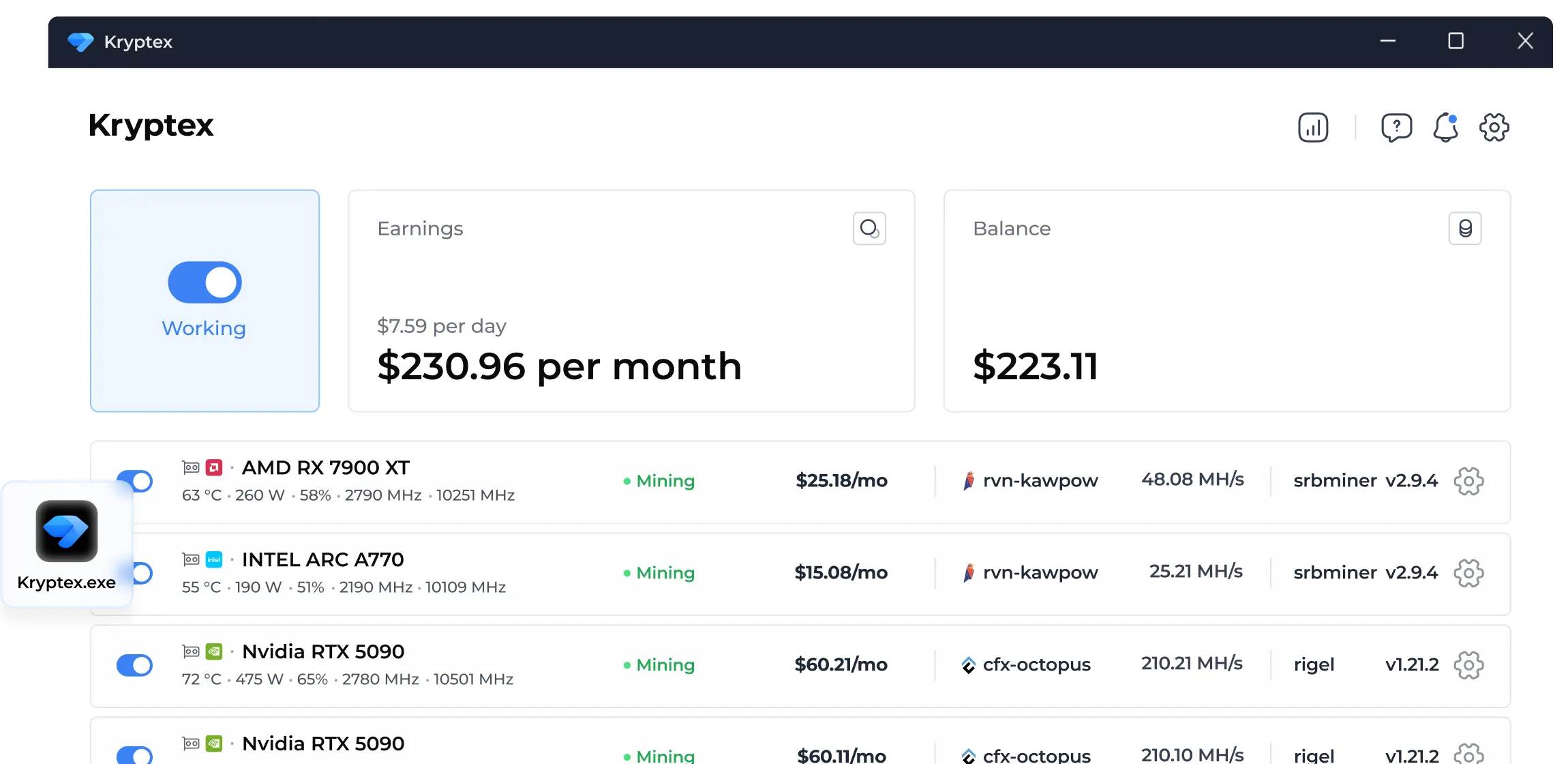This screenshot has height=764, width=1568.
Task: Click the Earnings card title
Action: pyautogui.click(x=420, y=229)
